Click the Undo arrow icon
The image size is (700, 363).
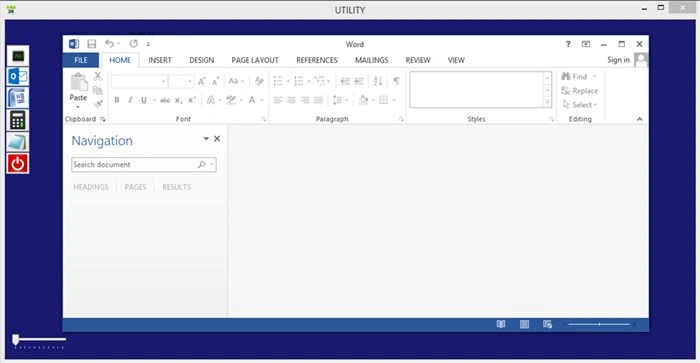(109, 43)
